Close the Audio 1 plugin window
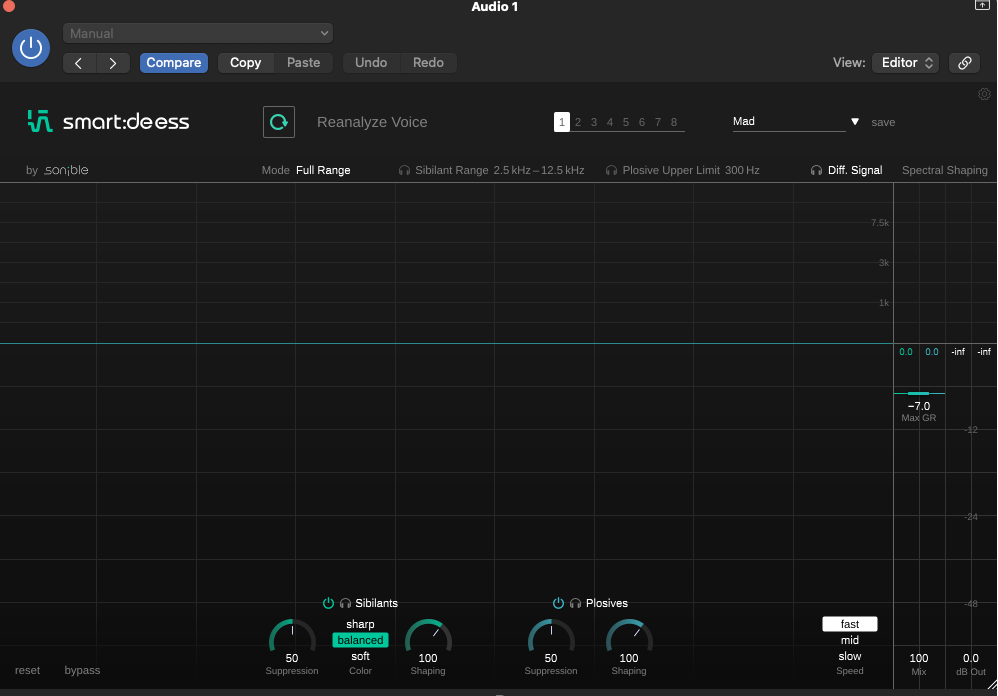998x696 pixels. (8, 6)
